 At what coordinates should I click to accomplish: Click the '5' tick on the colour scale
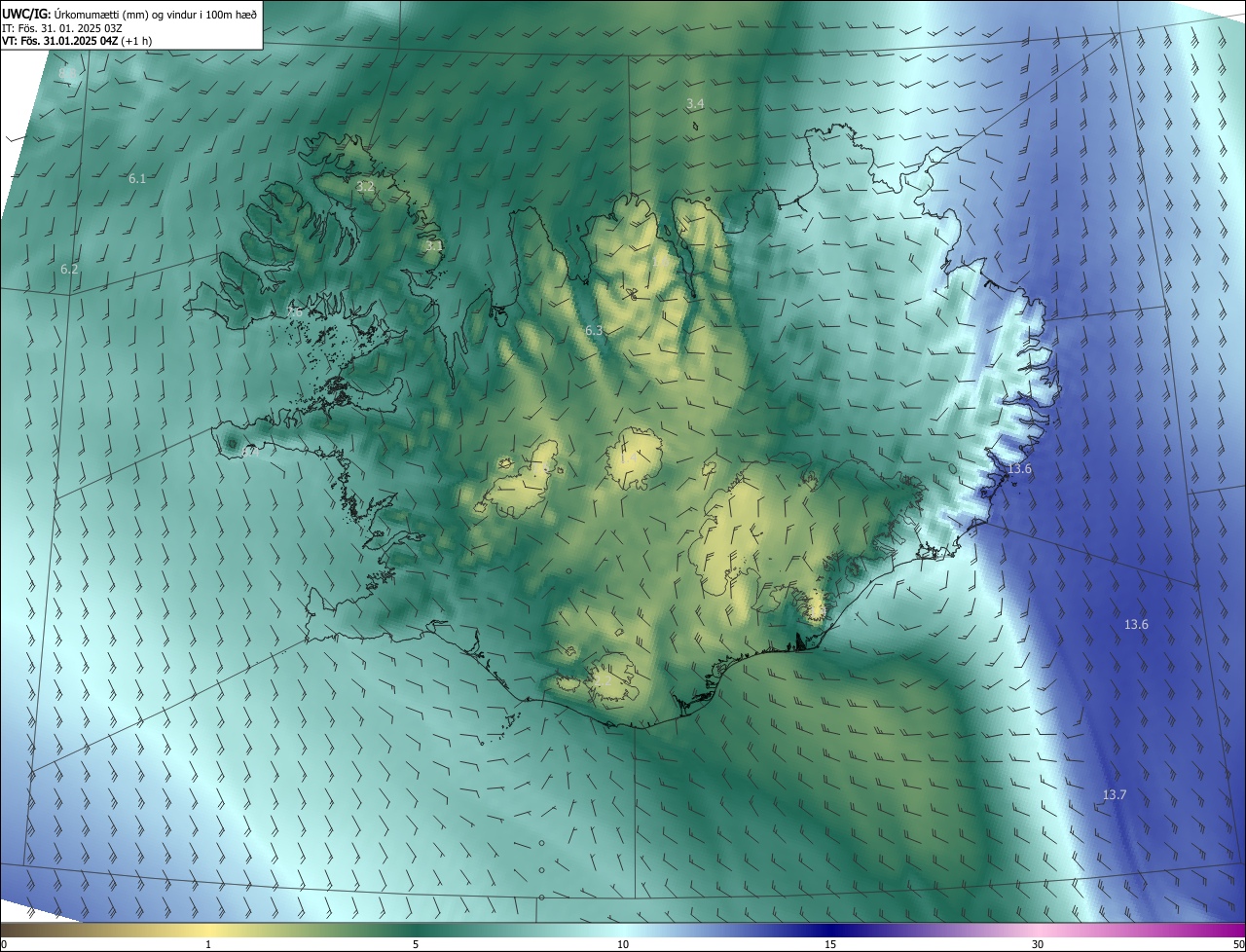tap(416, 944)
